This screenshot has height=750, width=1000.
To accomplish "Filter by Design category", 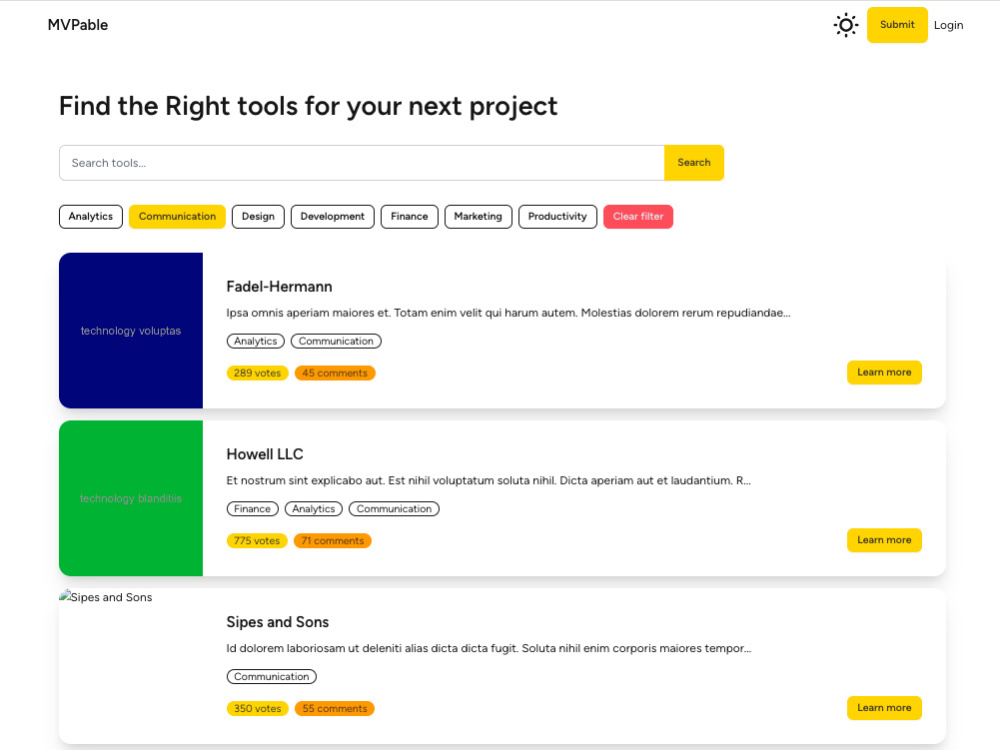I will pos(258,216).
